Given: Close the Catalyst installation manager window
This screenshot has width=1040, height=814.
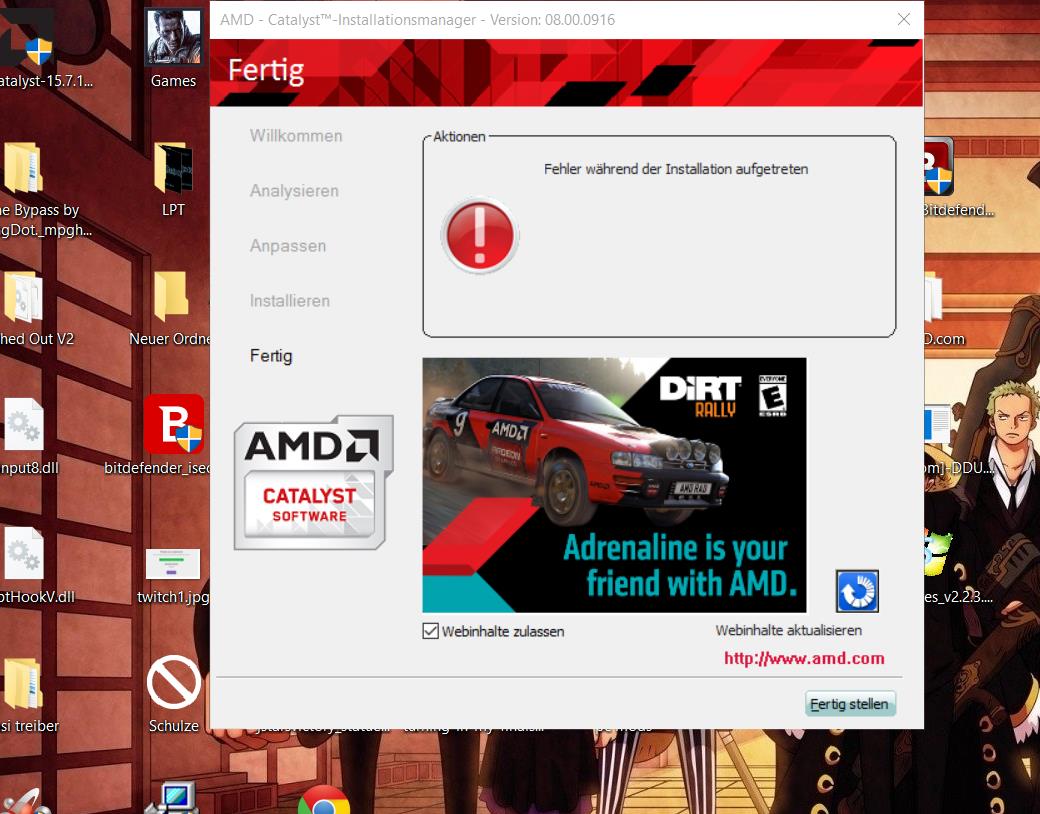Looking at the screenshot, I should (903, 19).
